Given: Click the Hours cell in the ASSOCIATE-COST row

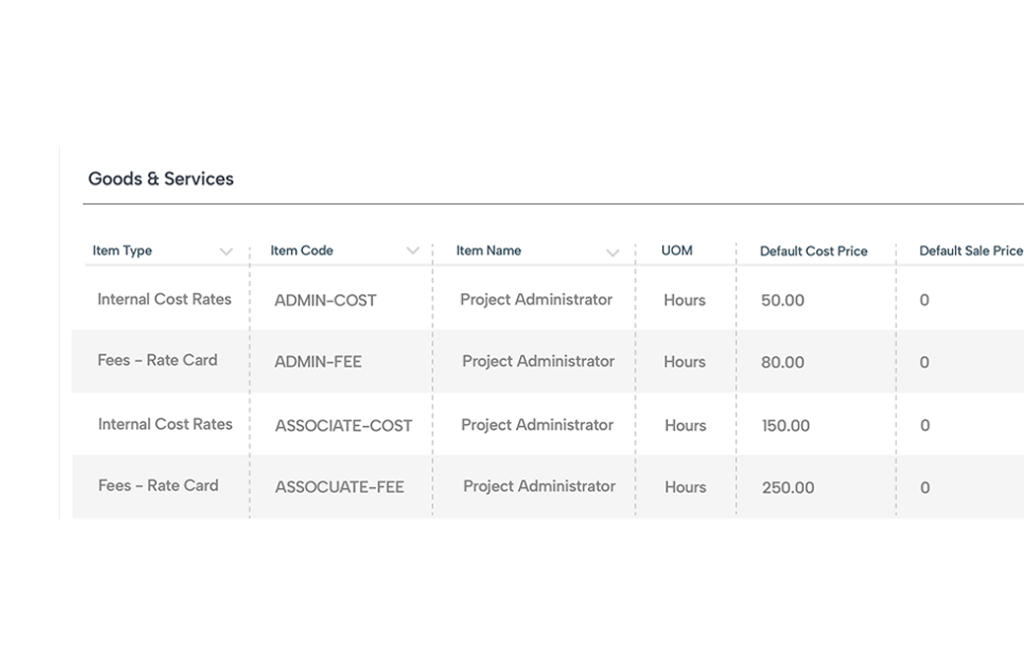Looking at the screenshot, I should pos(685,425).
